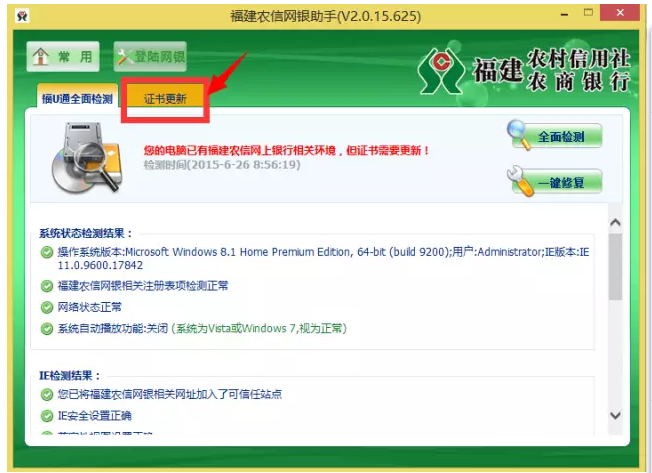The height and width of the screenshot is (473, 652).
Task: Click the magnifier icon on 全面检测
Action: point(518,134)
